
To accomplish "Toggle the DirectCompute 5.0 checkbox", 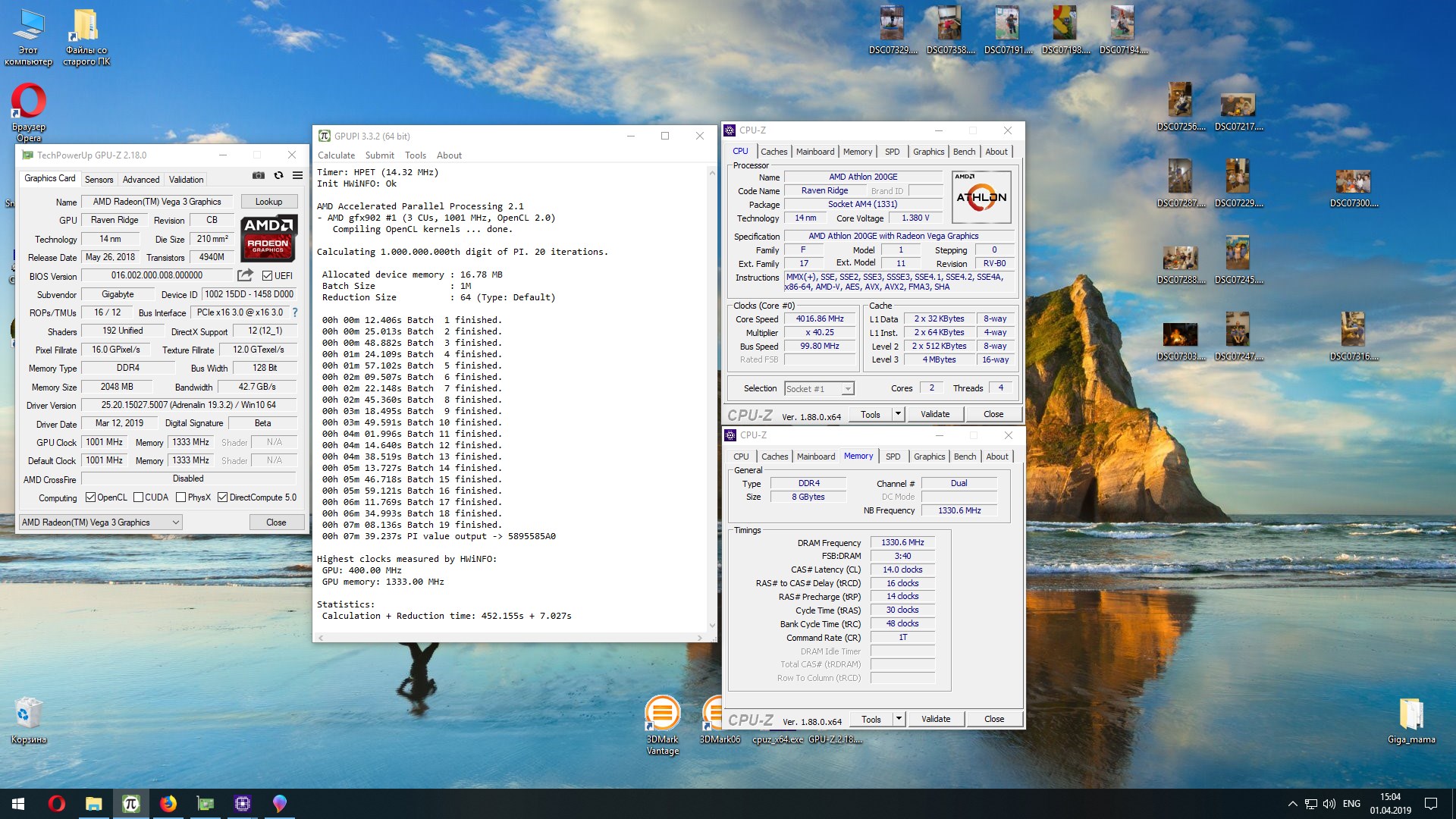I will click(x=222, y=497).
